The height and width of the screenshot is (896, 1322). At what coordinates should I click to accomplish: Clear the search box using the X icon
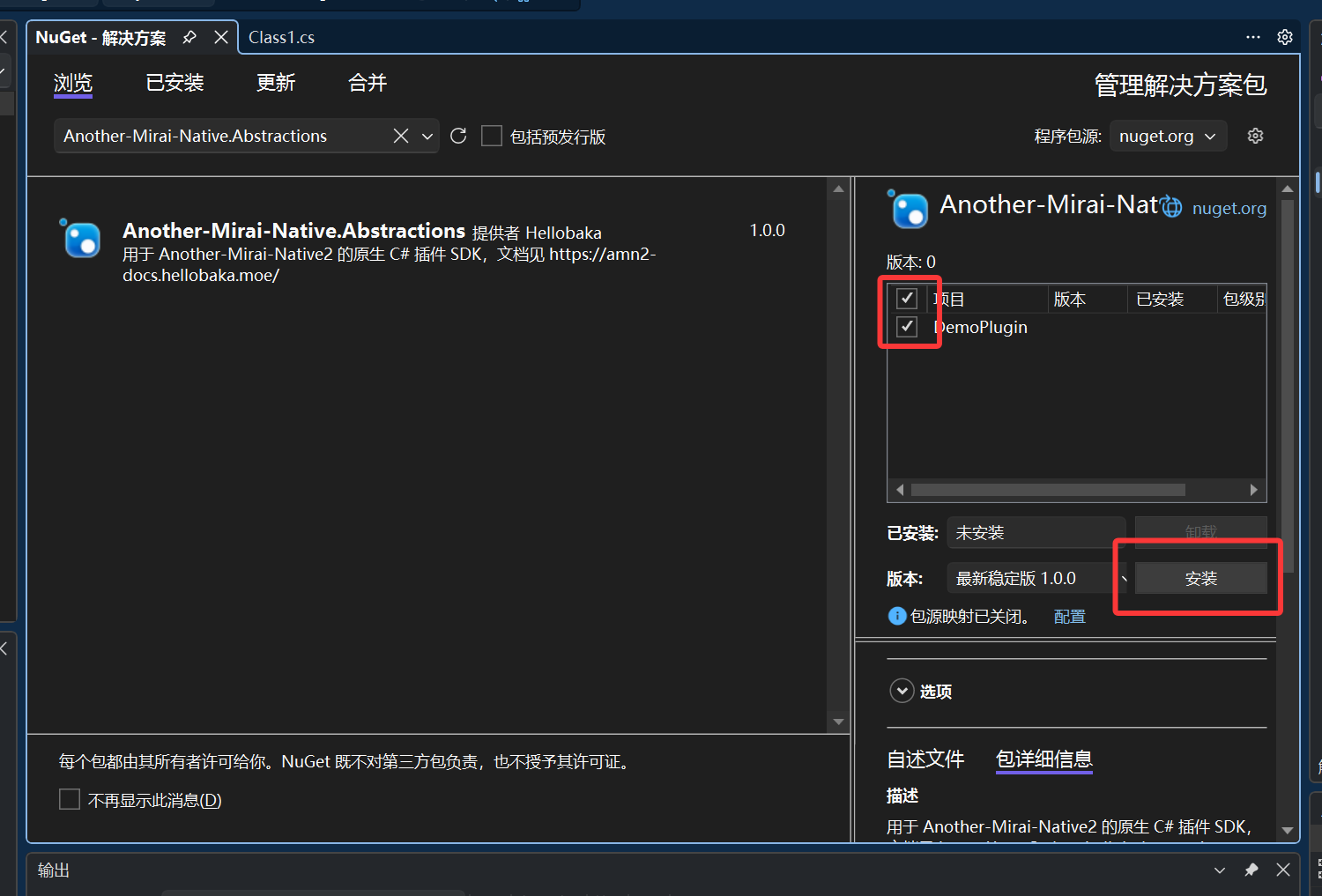click(x=401, y=136)
